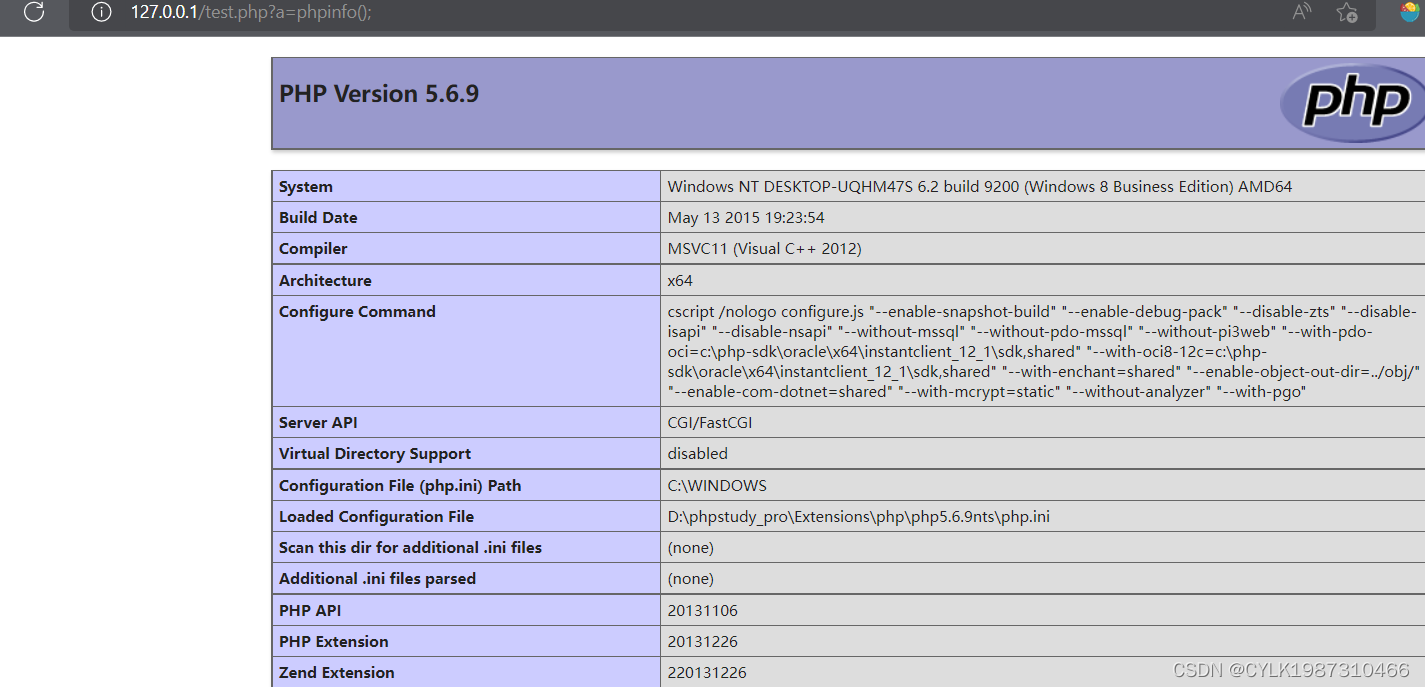The image size is (1425, 687).
Task: Click '(none)' next to Additional .ini files parsed
Action: 690,579
